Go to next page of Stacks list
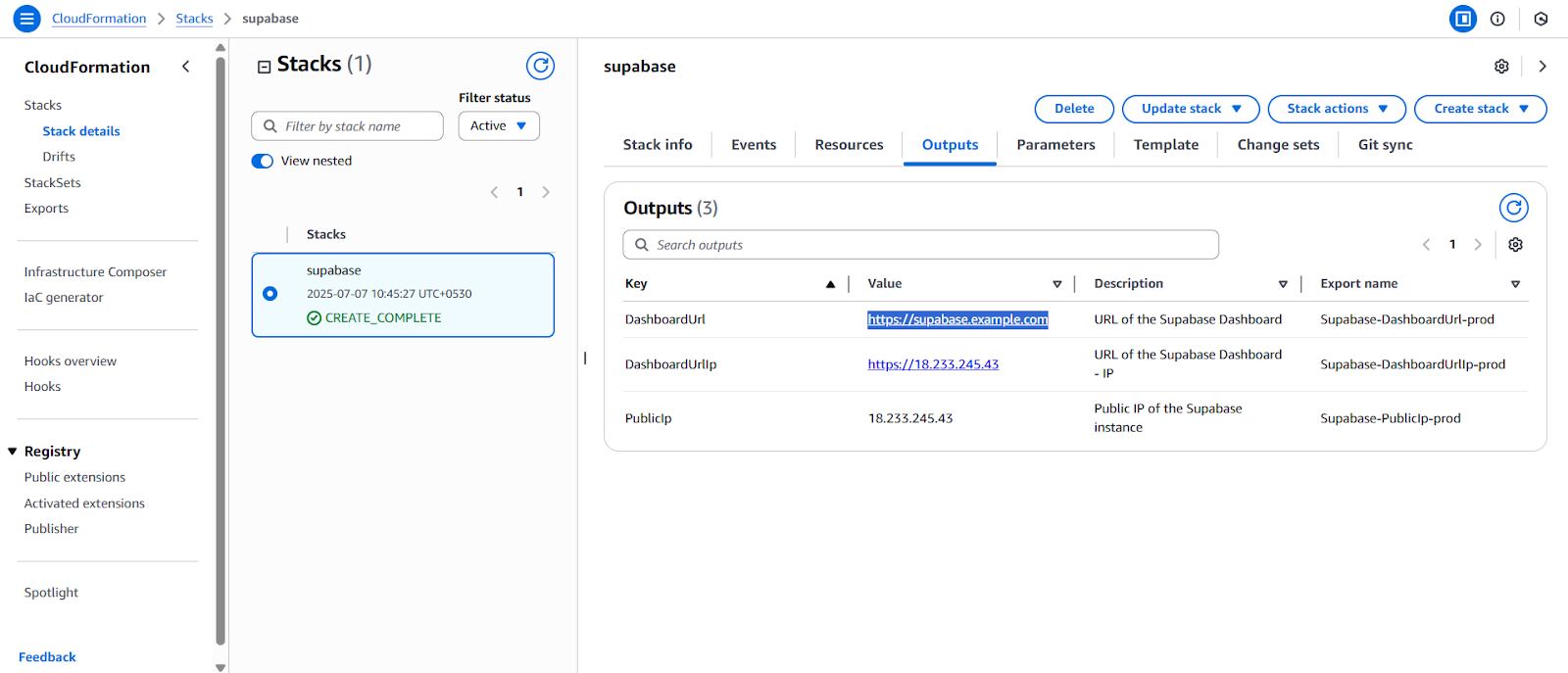1568x673 pixels. coord(546,192)
